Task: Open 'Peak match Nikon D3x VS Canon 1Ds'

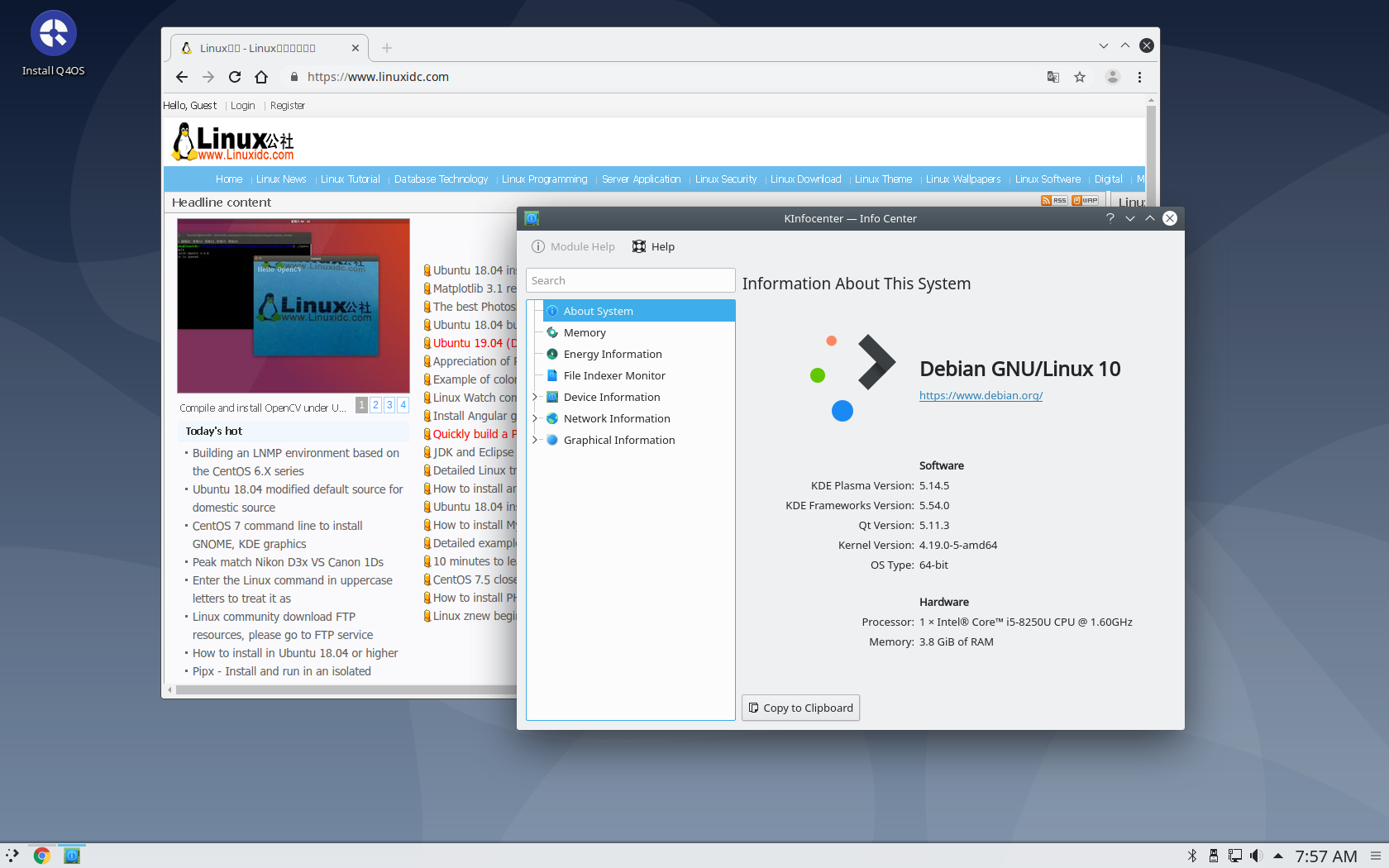Action: coord(288,562)
